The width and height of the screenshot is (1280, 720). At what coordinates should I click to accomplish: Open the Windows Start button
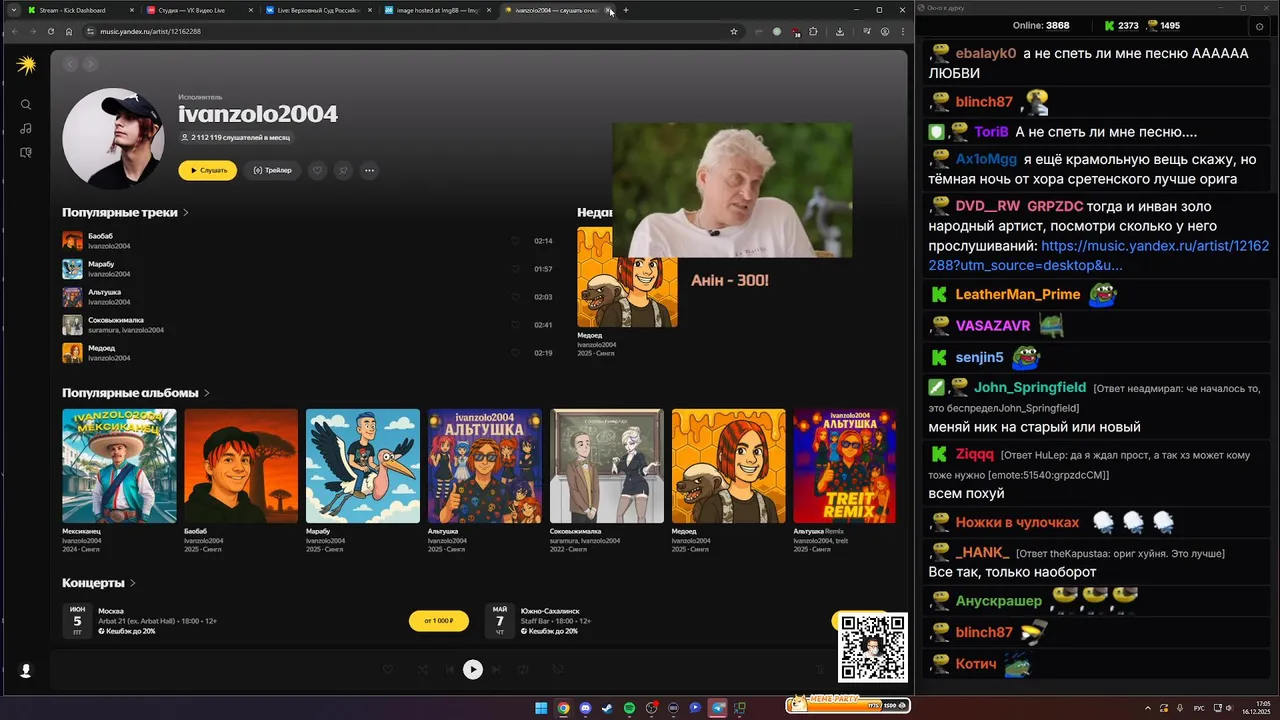541,708
